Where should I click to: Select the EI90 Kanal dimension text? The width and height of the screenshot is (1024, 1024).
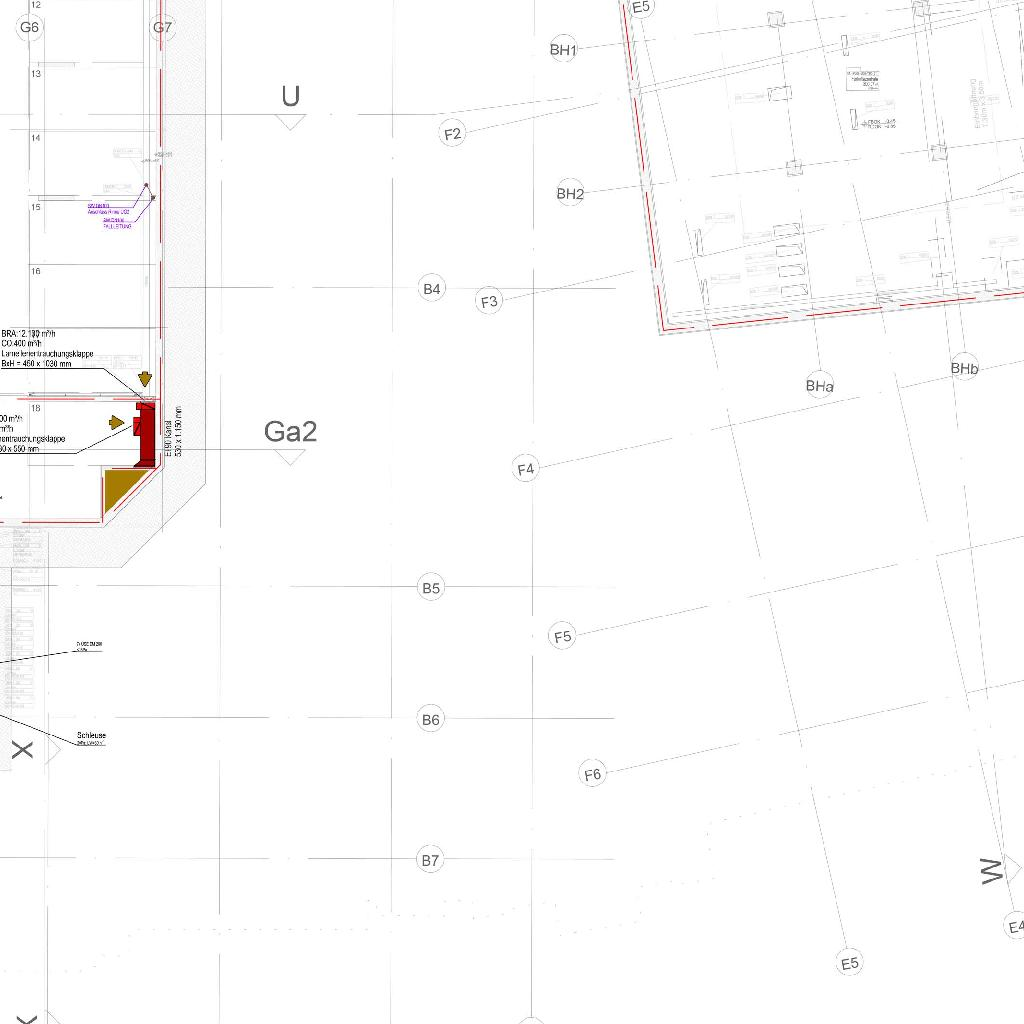(174, 432)
